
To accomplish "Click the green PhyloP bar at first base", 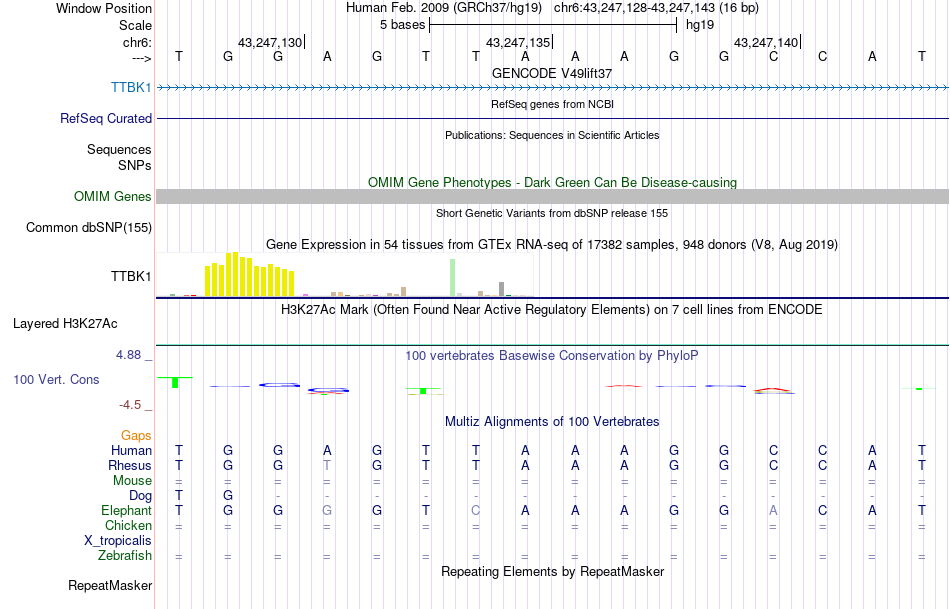I will [x=175, y=382].
